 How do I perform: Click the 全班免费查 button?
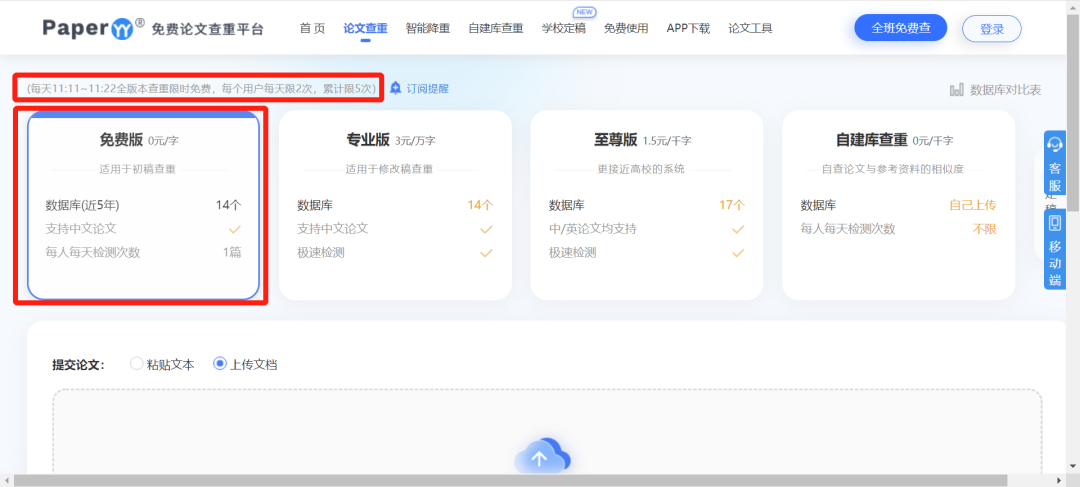(900, 28)
